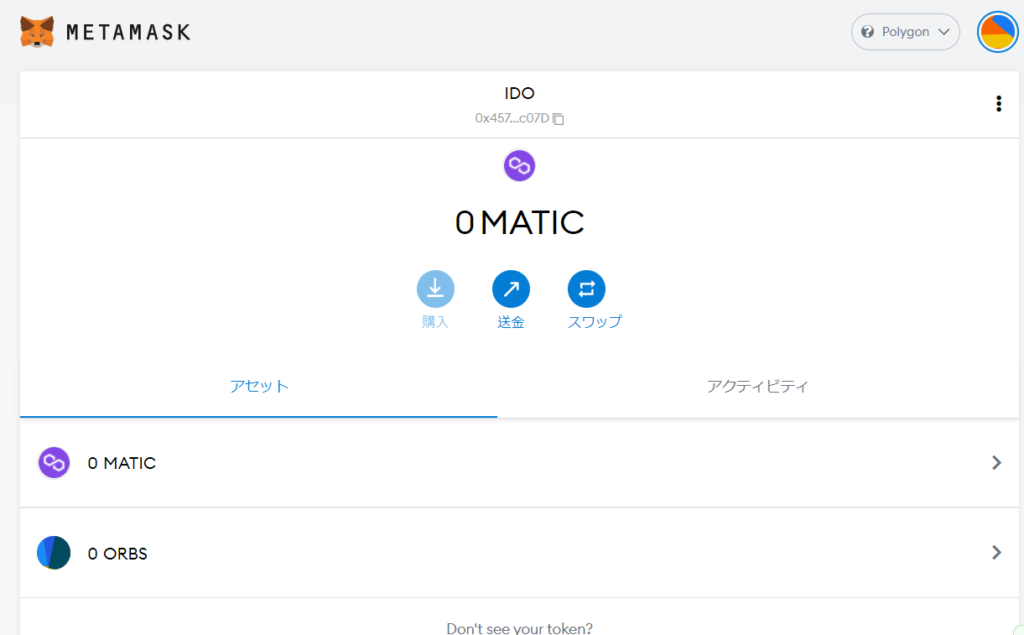Viewport: 1024px width, 635px height.
Task: Click the スワップ swap icon
Action: click(586, 289)
